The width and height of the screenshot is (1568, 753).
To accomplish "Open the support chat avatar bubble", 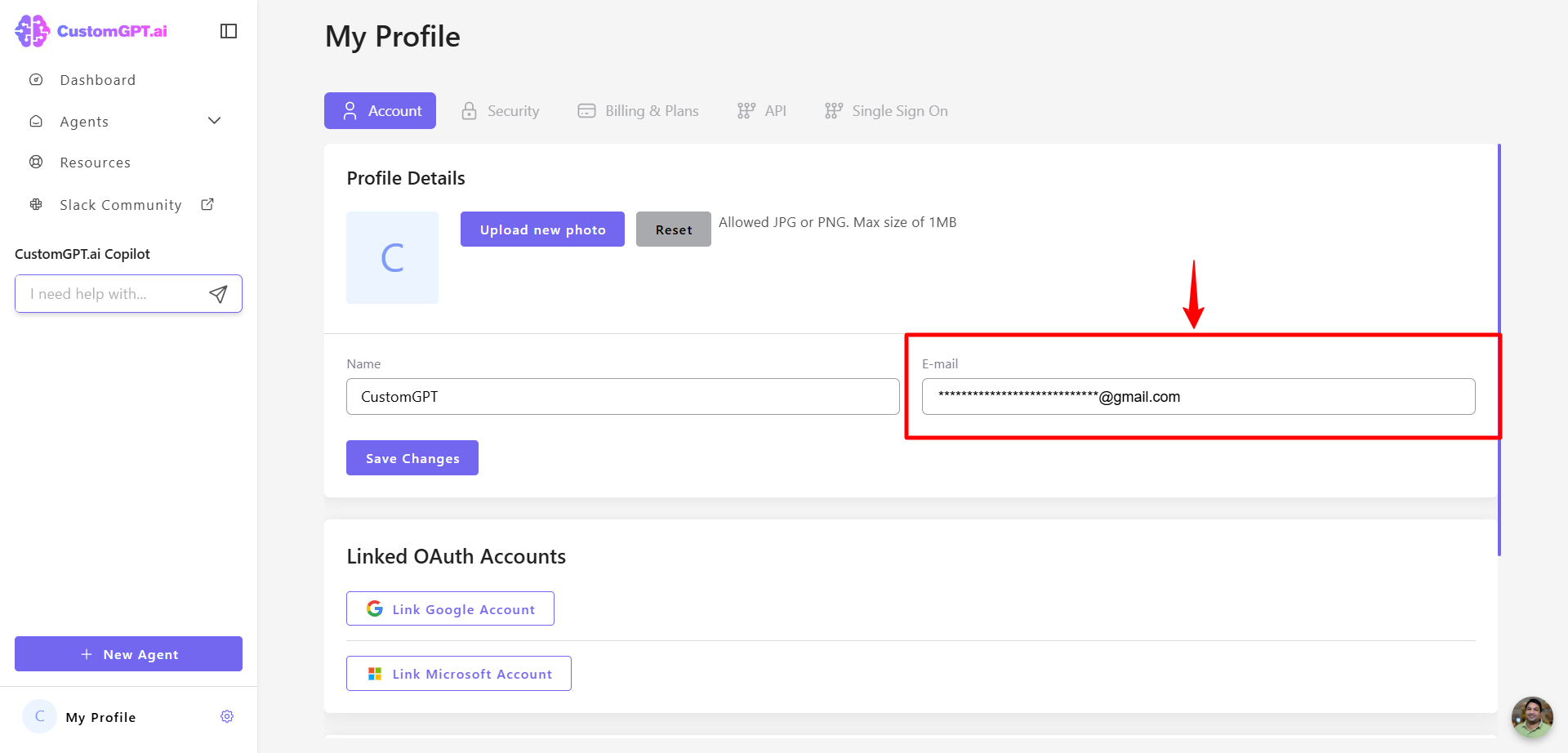I will (1532, 717).
